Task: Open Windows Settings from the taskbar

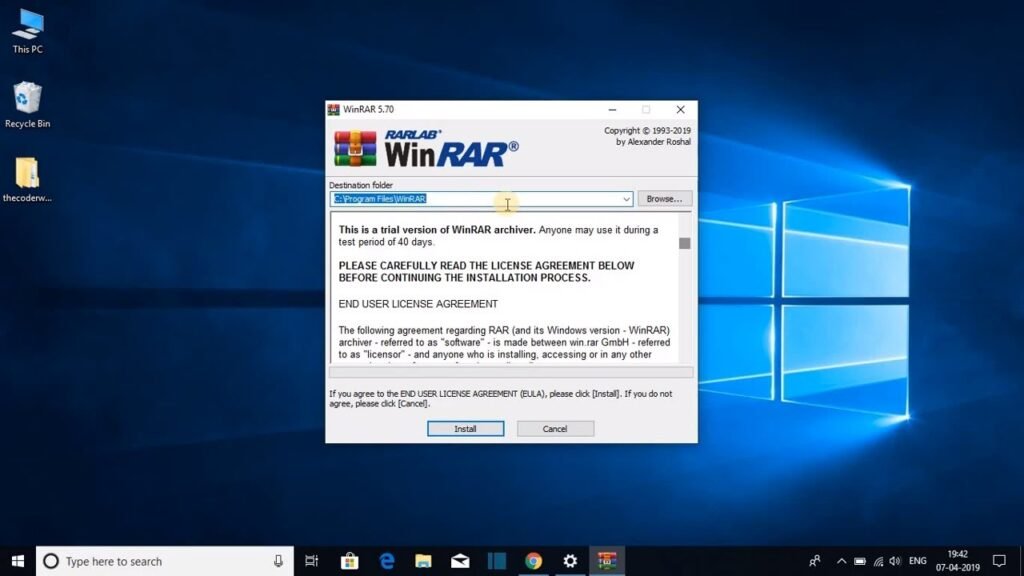Action: 569,561
